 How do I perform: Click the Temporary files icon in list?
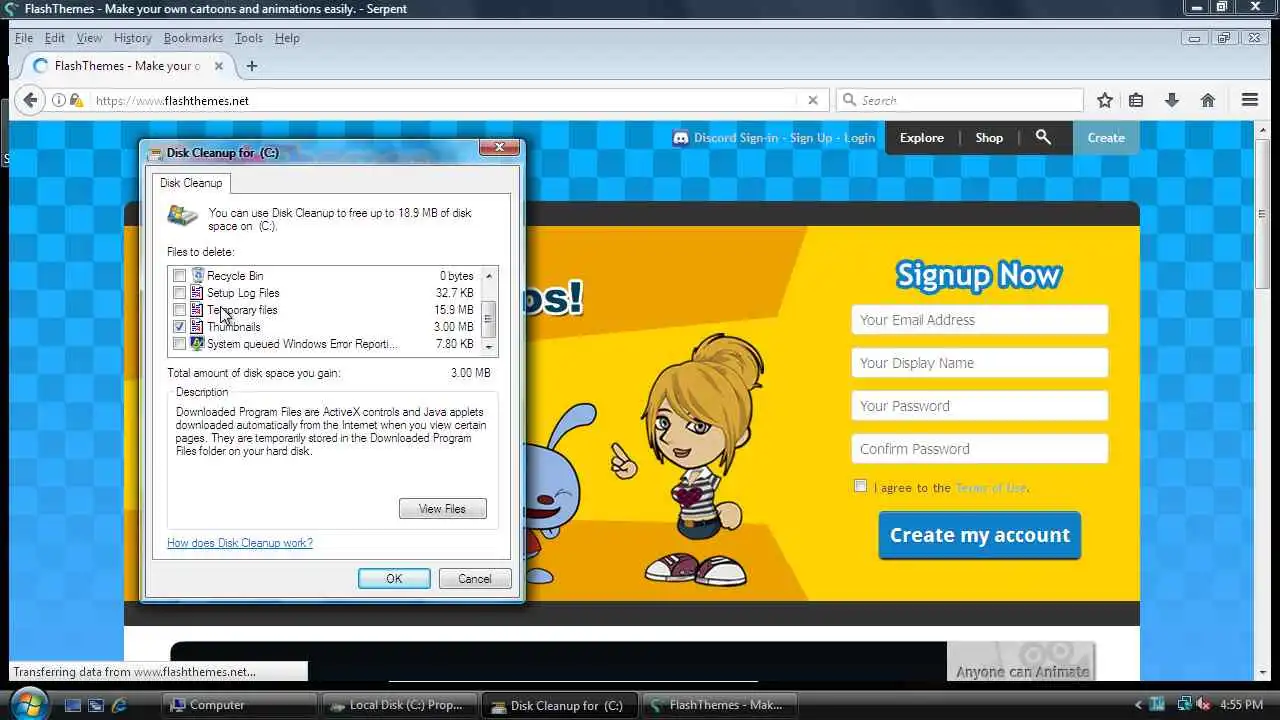[x=197, y=310]
